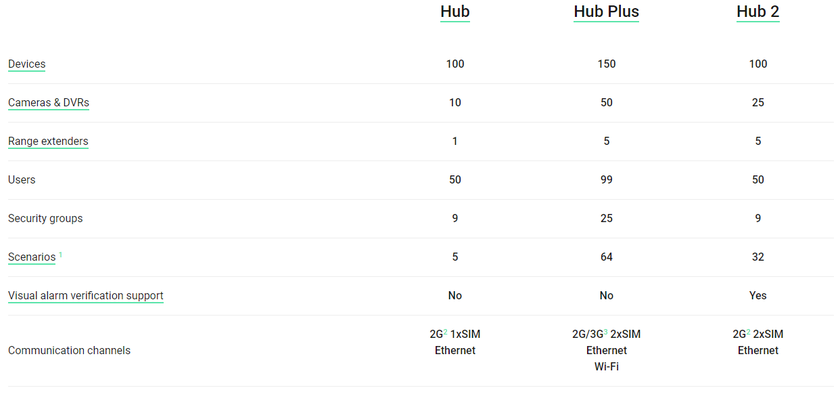Image resolution: width=840 pixels, height=409 pixels.
Task: Click footnote 2 in Hub's 2G entry
Action: click(x=444, y=331)
